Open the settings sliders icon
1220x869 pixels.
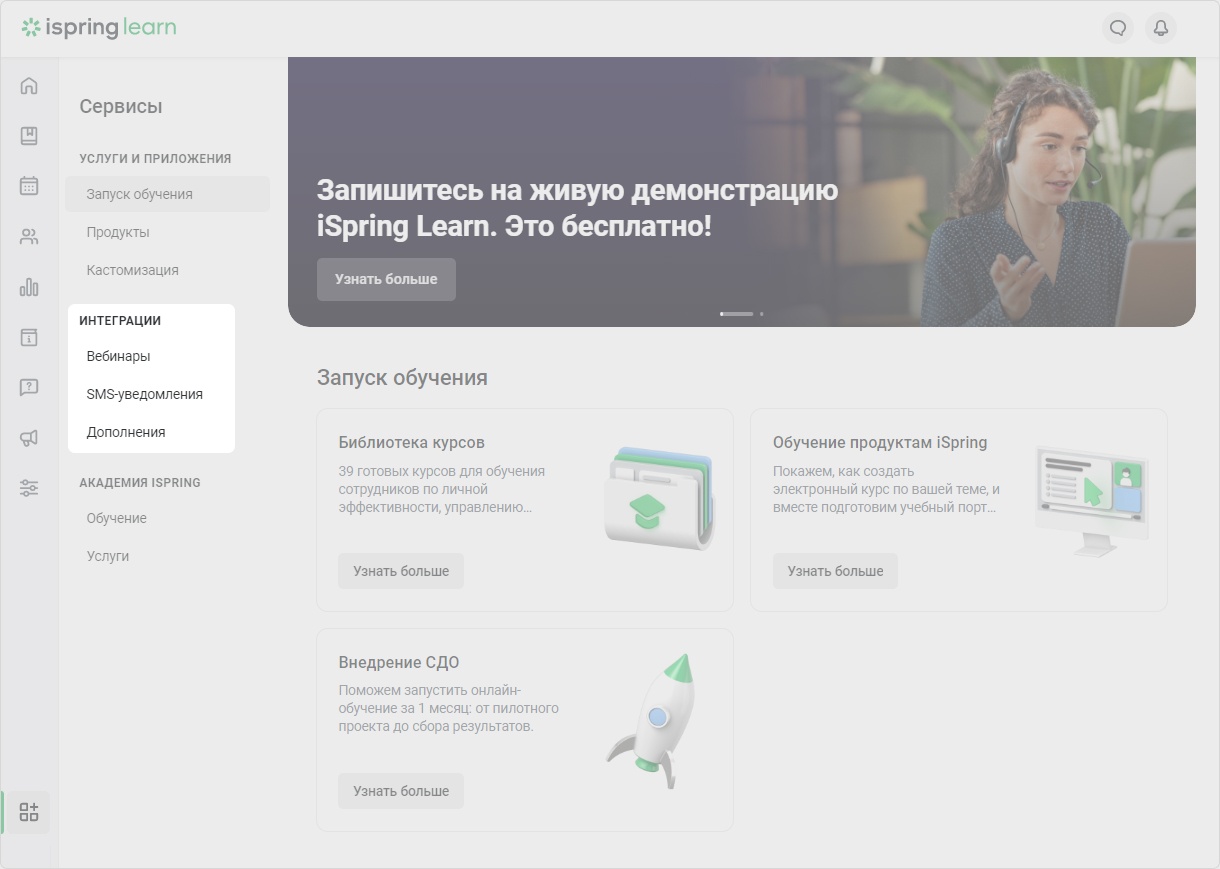pyautogui.click(x=29, y=488)
